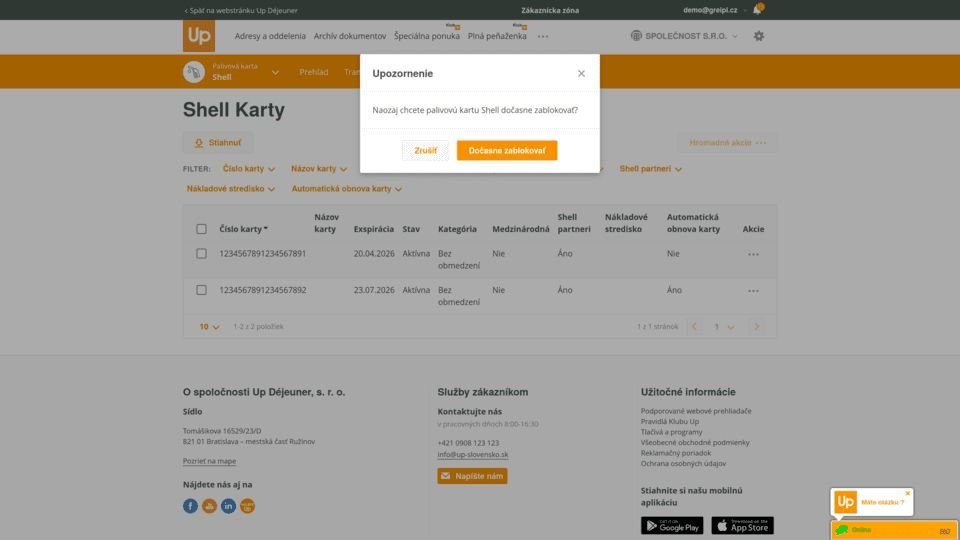Viewport: 960px width, 540px height.
Task: Open the Up chat widget icon
Action: pyautogui.click(x=845, y=502)
